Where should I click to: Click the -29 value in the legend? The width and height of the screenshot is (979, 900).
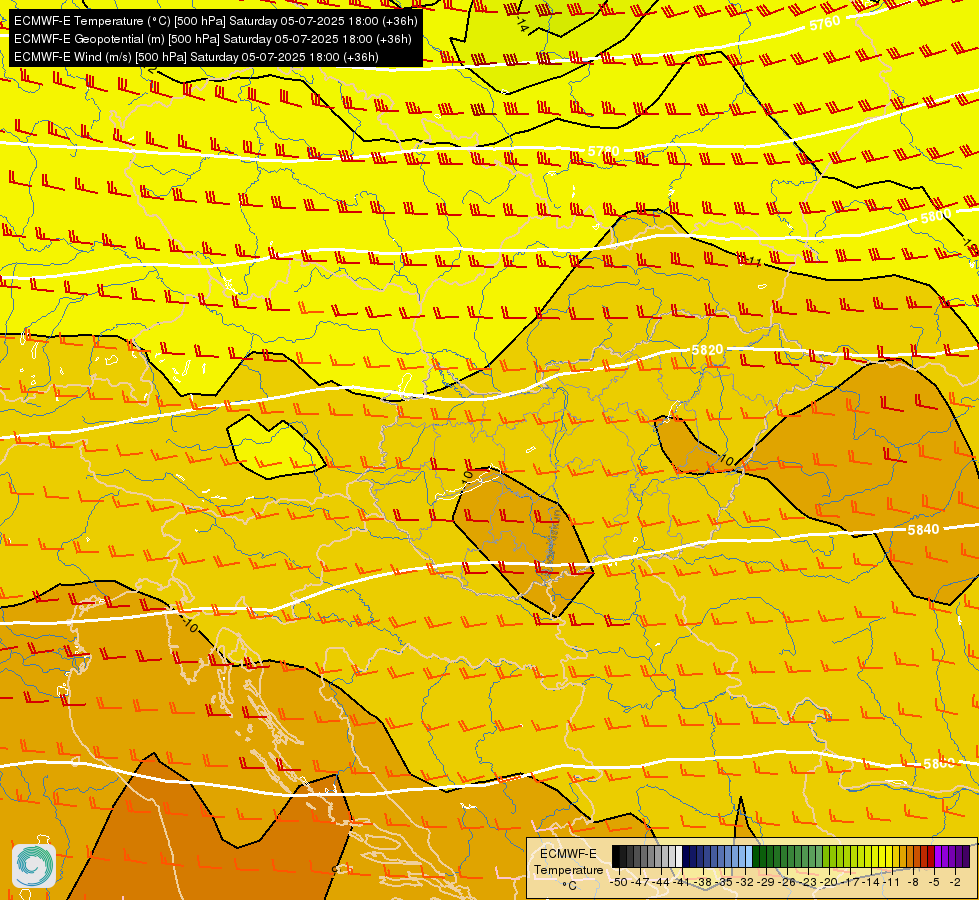tap(766, 883)
